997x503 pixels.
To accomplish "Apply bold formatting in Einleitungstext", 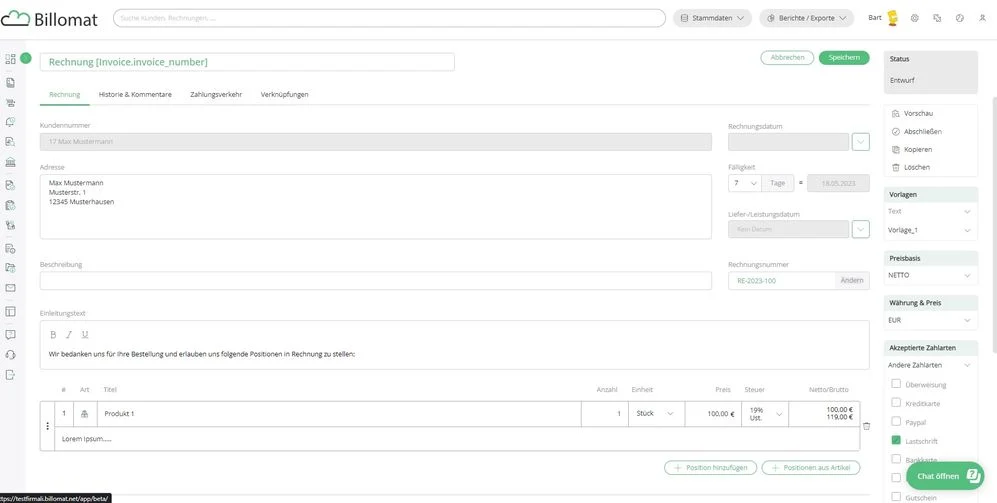I will [x=53, y=334].
